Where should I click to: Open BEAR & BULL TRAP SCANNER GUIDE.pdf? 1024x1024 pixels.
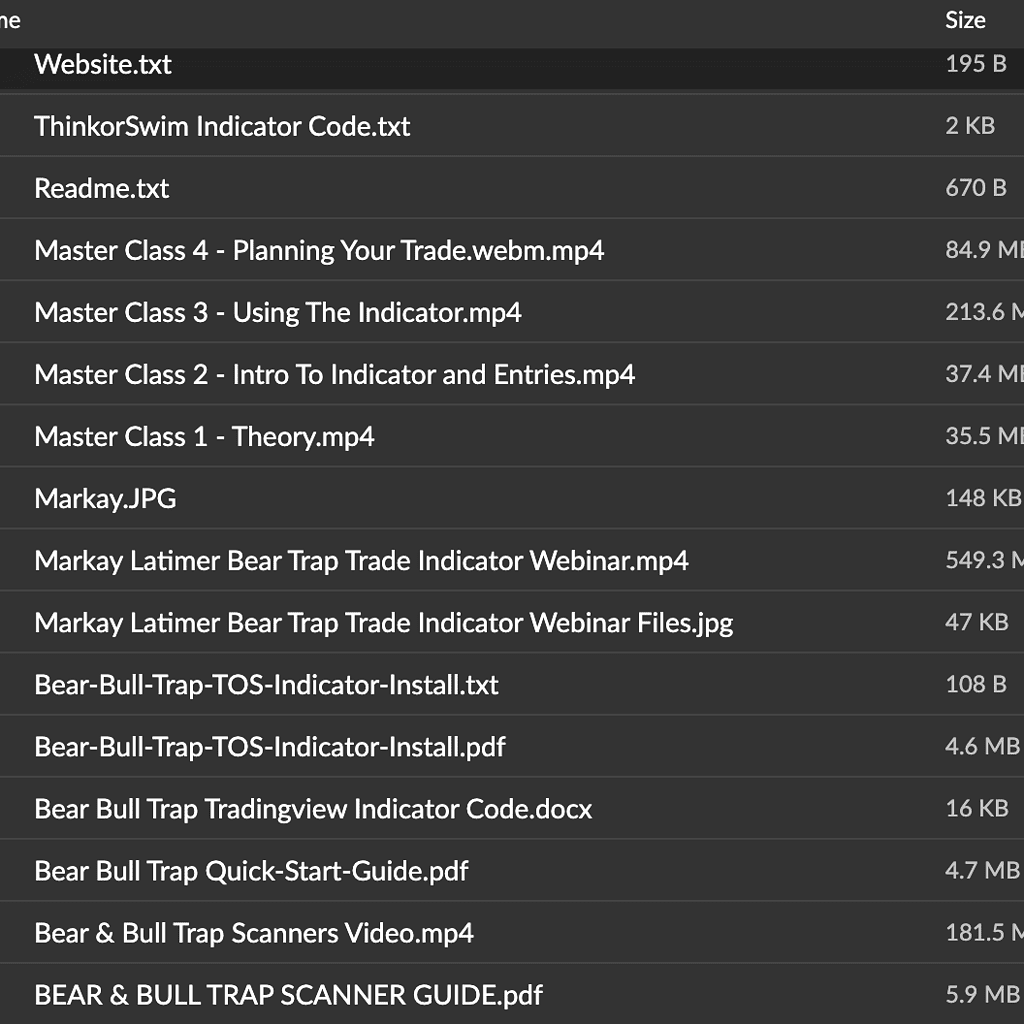coord(288,995)
